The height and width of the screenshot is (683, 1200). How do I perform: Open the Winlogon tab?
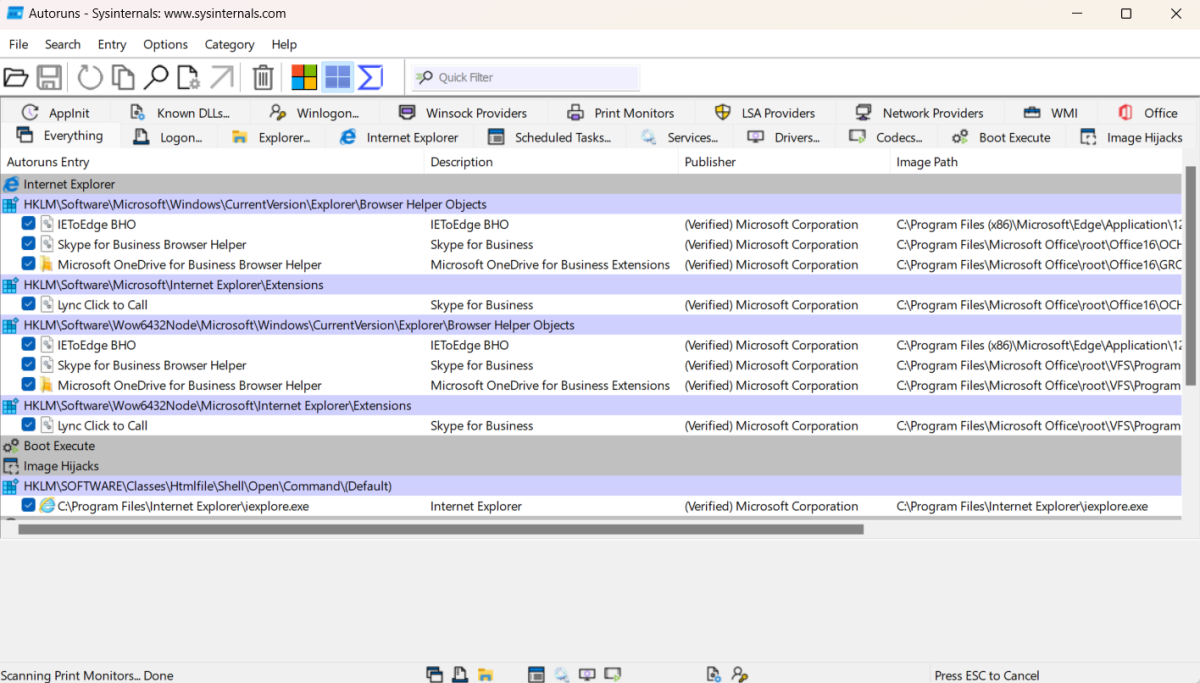point(314,113)
